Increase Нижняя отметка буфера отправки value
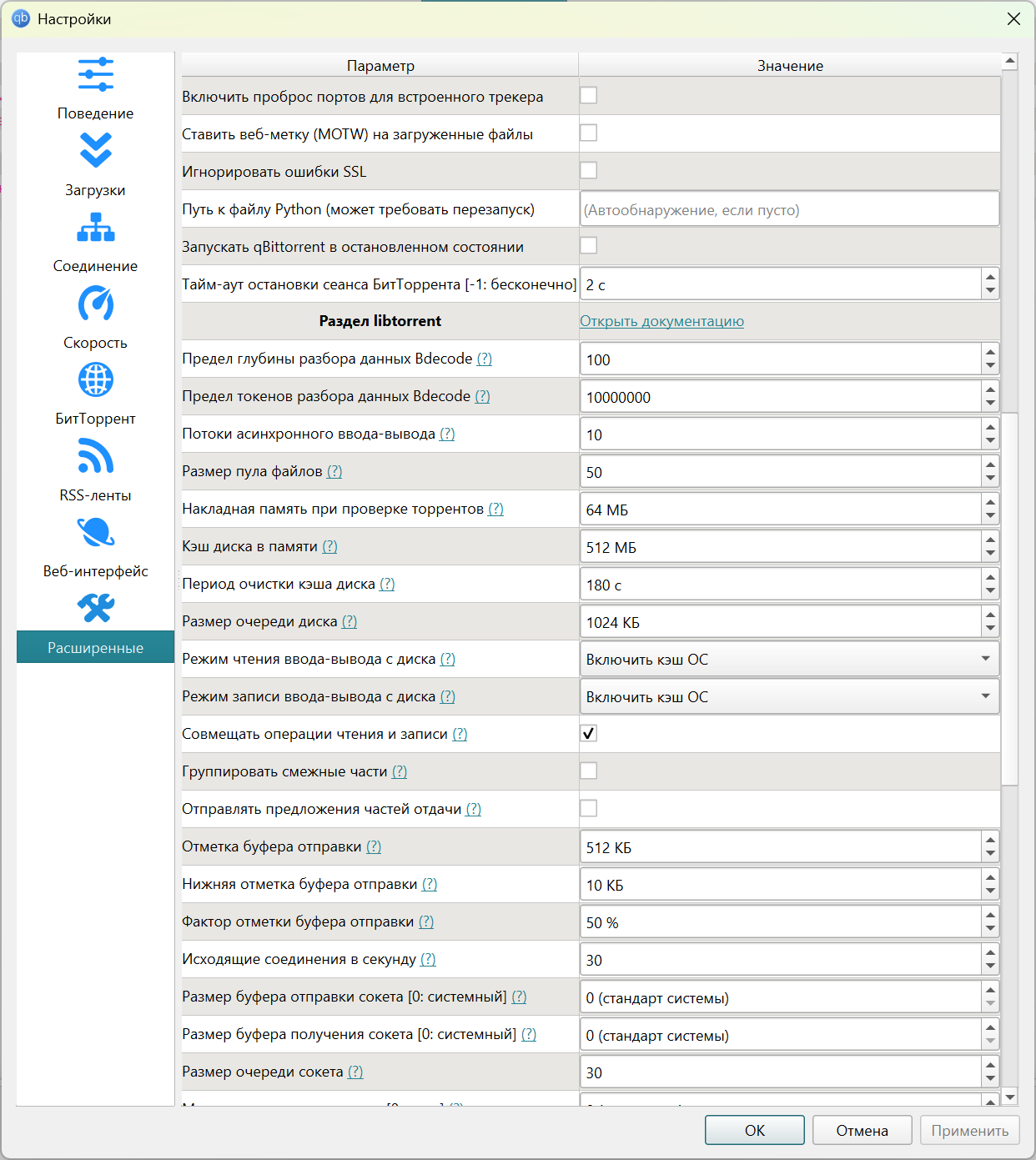This screenshot has width=1036, height=1160. tap(990, 877)
